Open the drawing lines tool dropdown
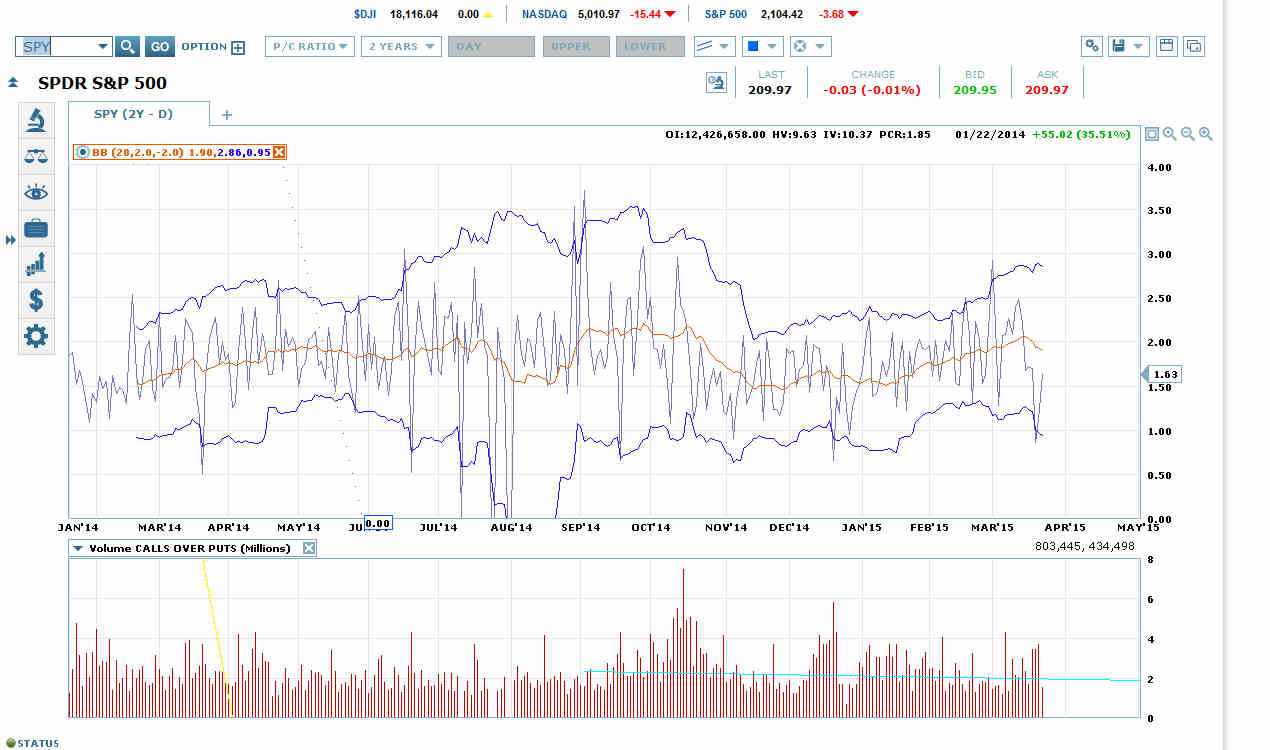 click(714, 46)
